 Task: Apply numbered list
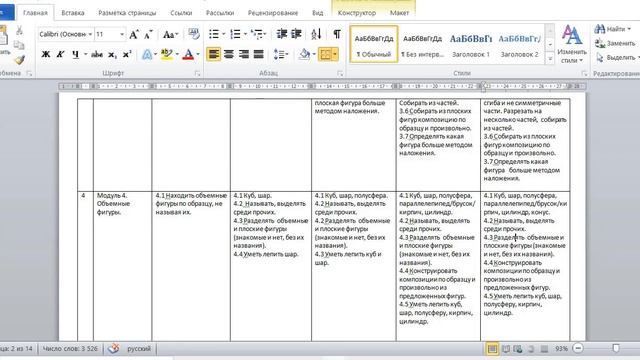click(236, 34)
